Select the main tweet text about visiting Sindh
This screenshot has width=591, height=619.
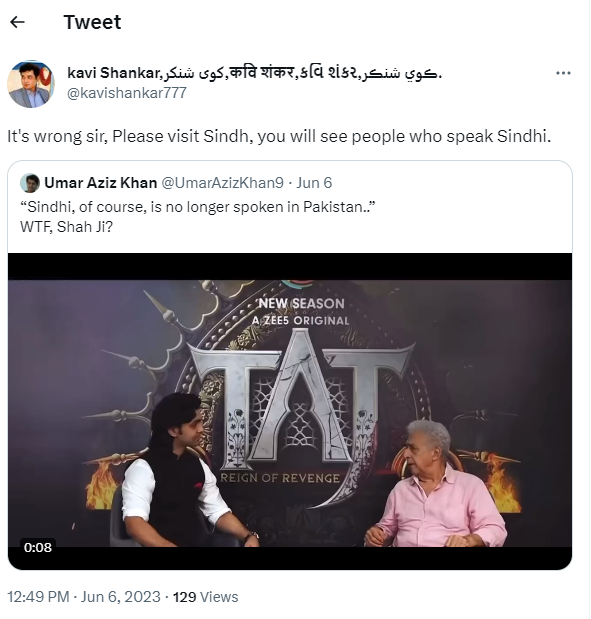point(279,136)
